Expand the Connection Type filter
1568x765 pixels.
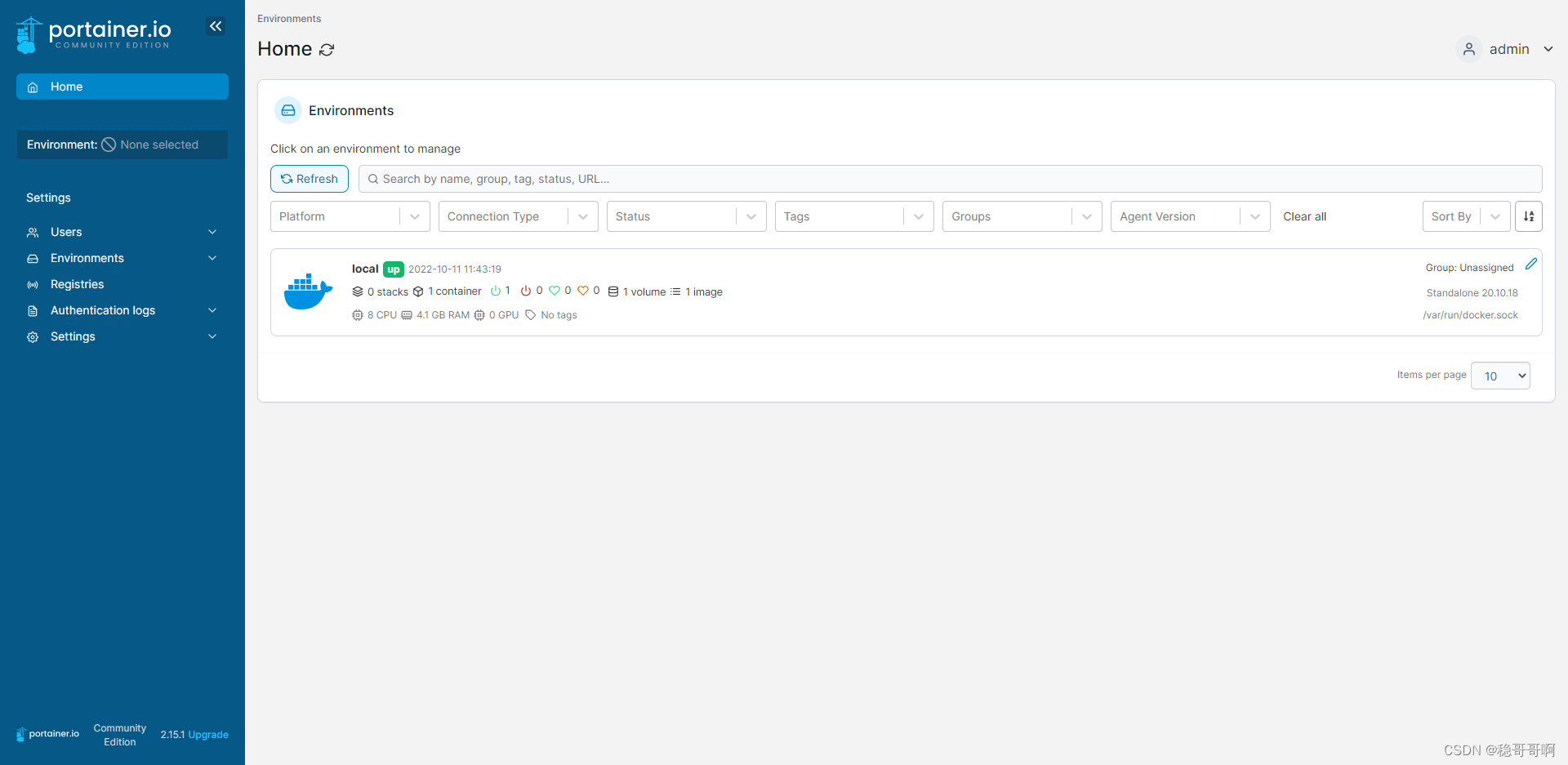tap(518, 216)
